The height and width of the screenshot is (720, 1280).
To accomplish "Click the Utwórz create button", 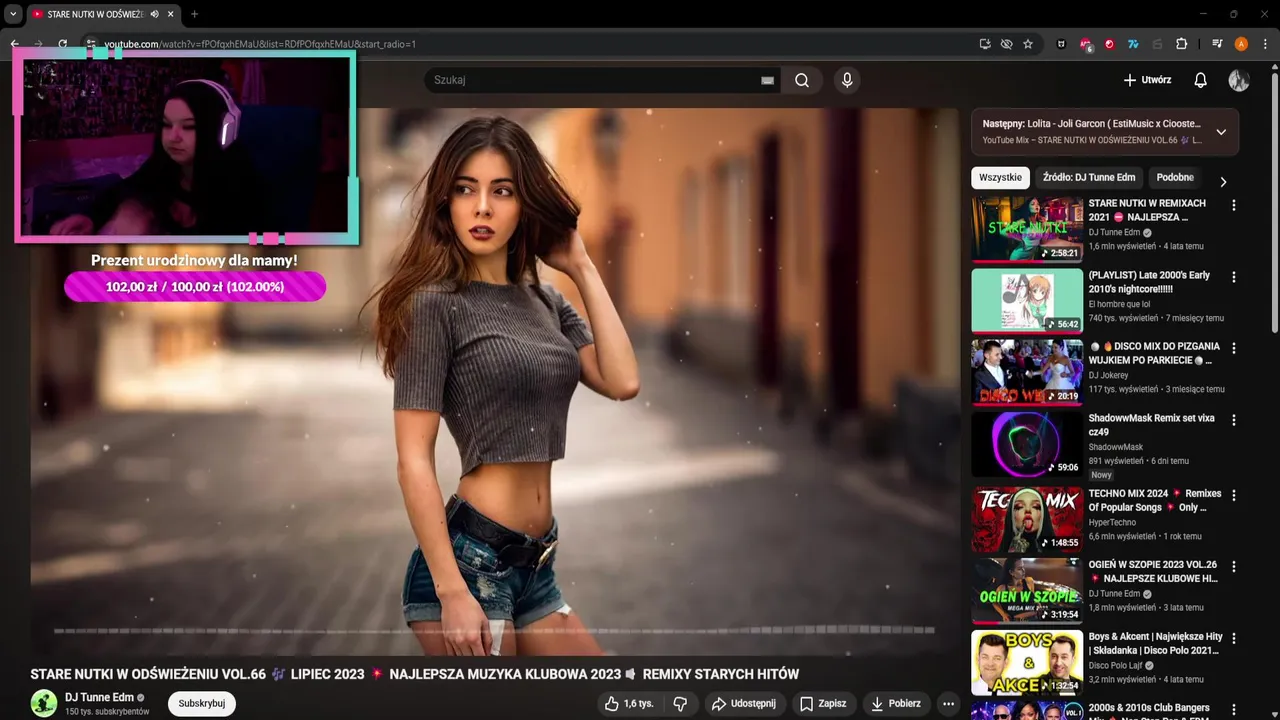I will click(x=1147, y=80).
